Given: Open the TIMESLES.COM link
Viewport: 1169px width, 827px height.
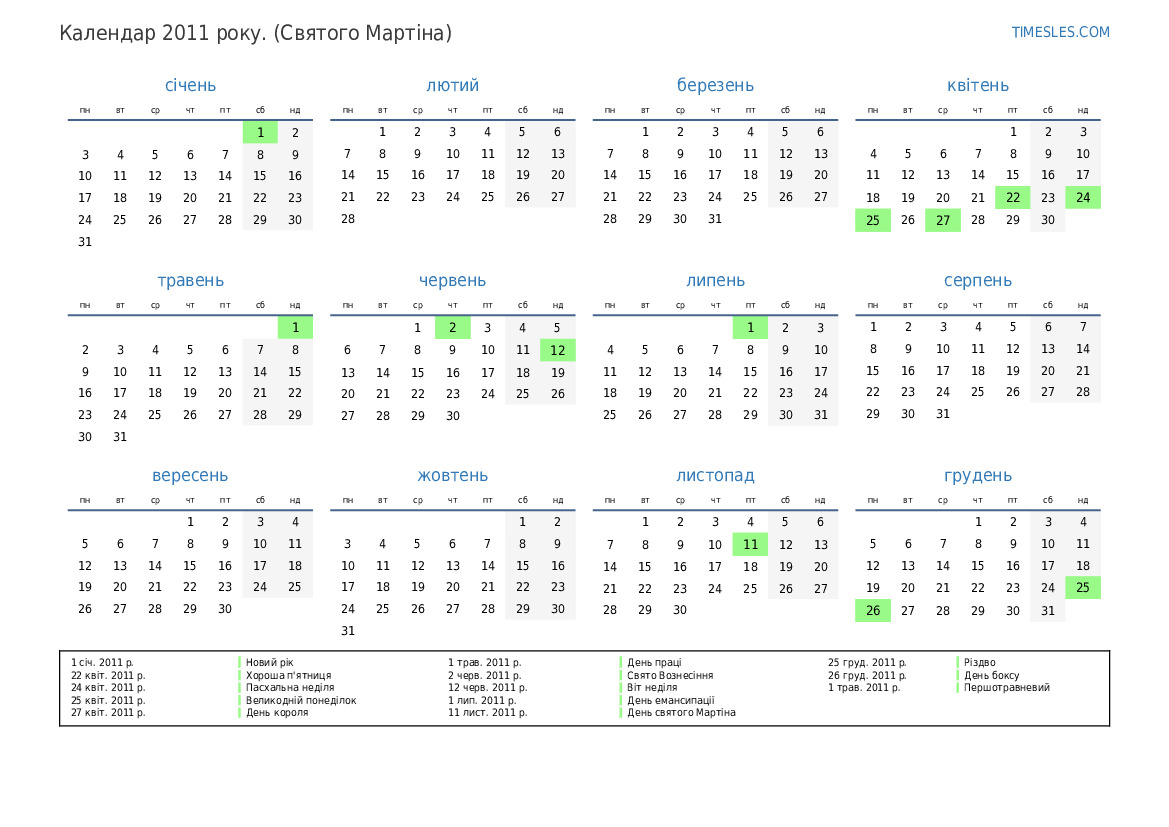Looking at the screenshot, I should [1060, 32].
